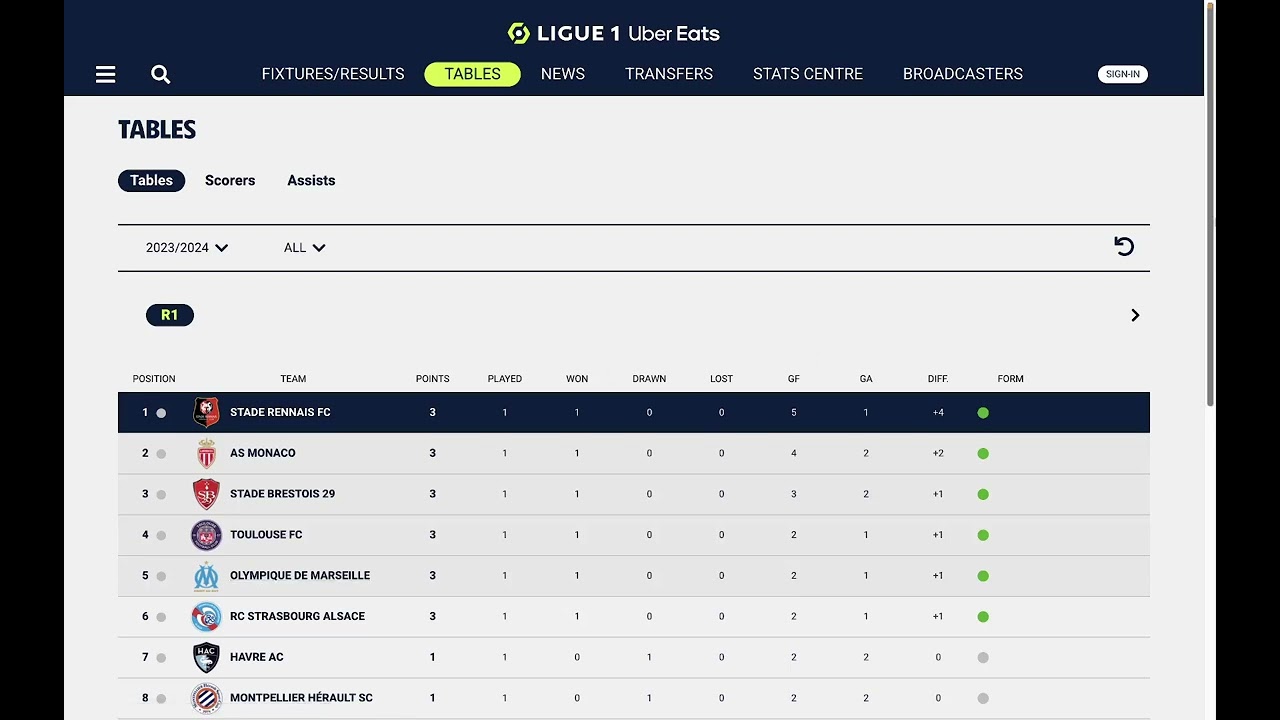Open Stade Brestois 29 team link

click(x=283, y=494)
